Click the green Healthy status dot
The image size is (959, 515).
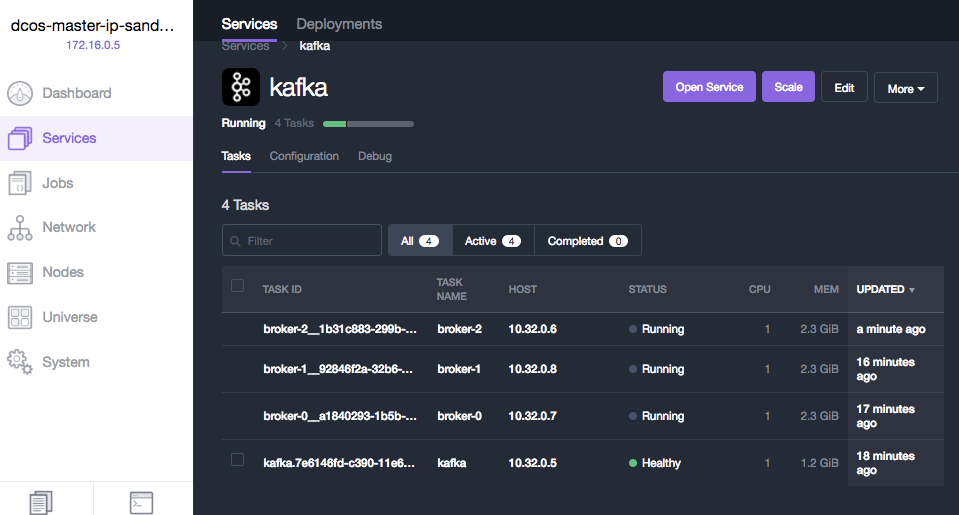click(x=633, y=463)
